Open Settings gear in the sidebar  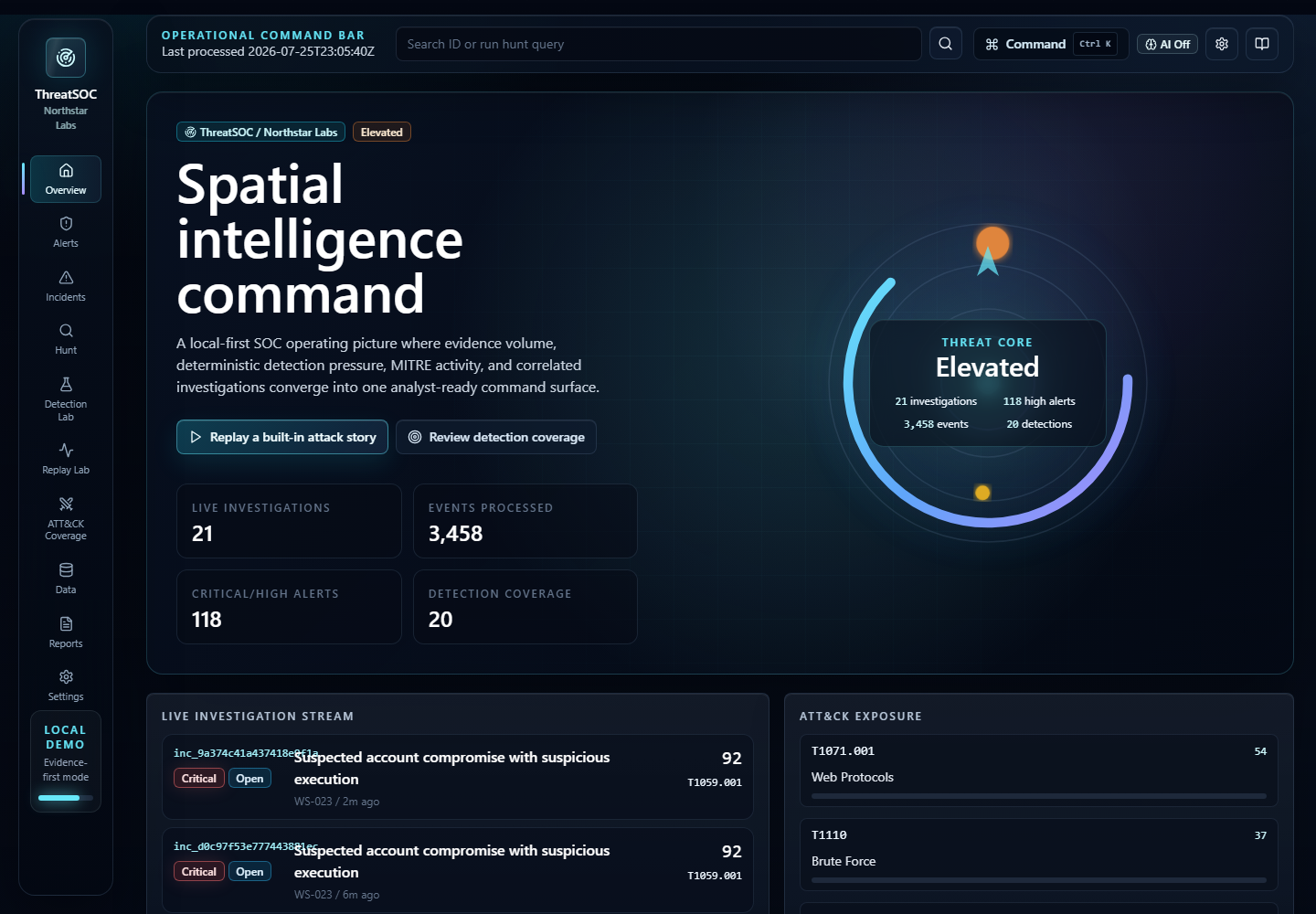[66, 677]
